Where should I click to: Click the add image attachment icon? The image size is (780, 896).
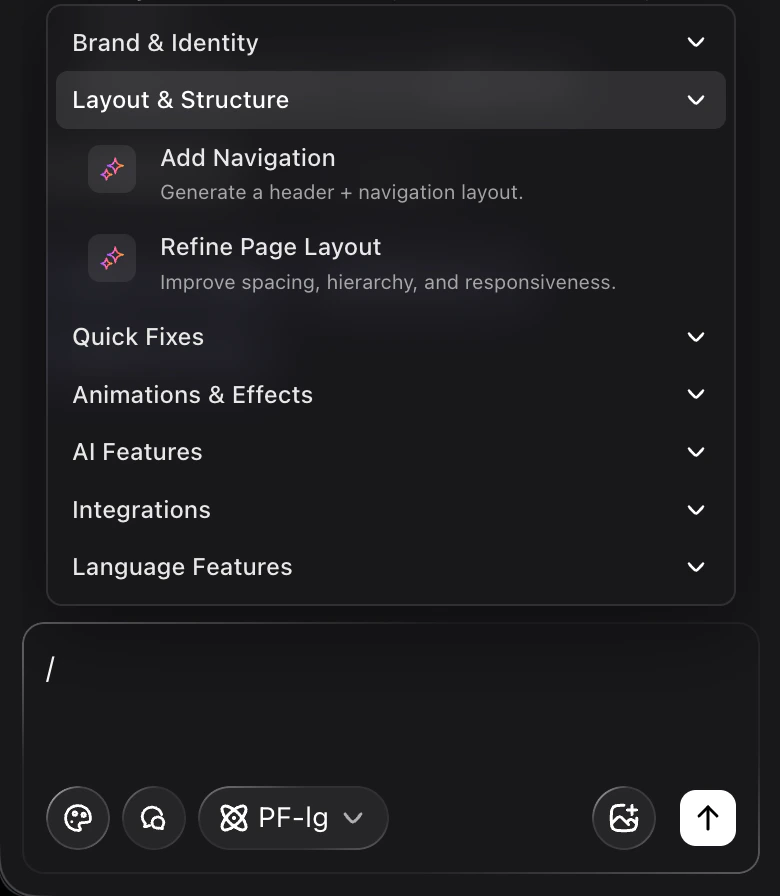624,818
